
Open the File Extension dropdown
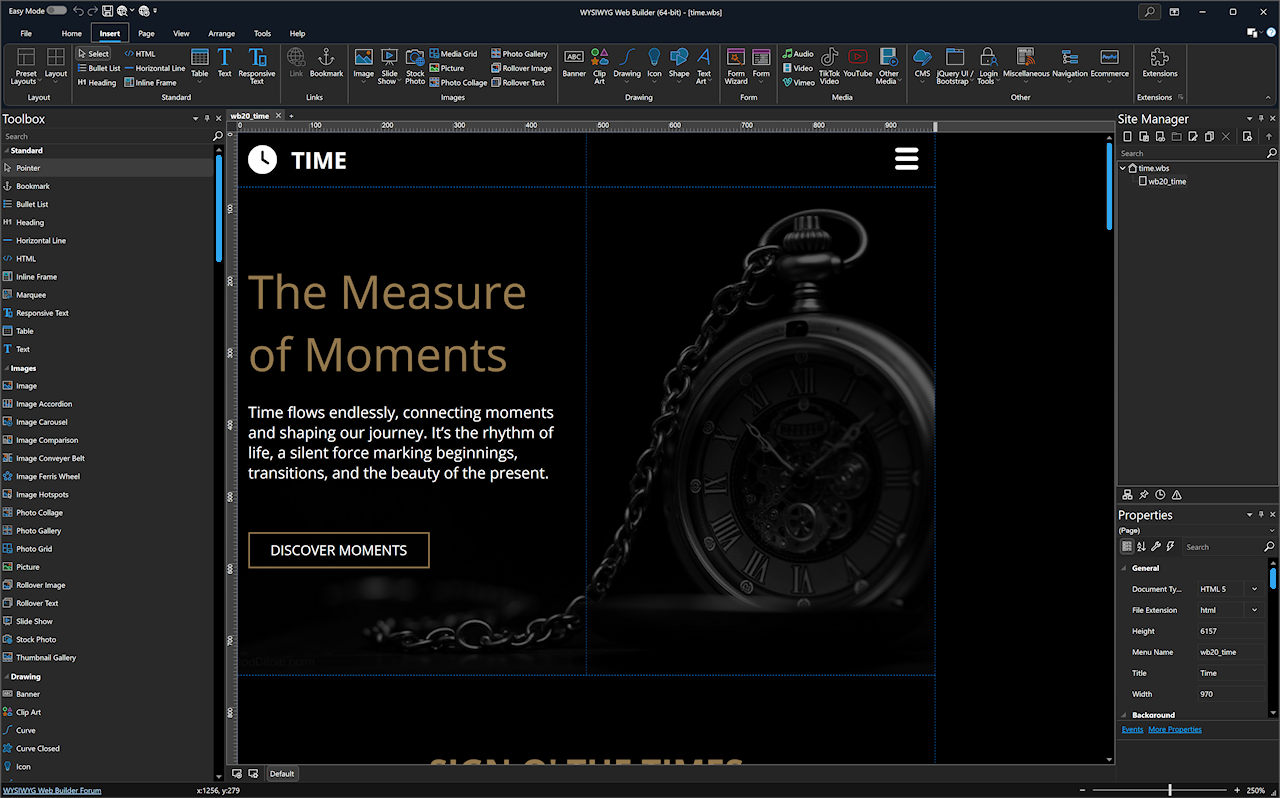click(x=1254, y=610)
